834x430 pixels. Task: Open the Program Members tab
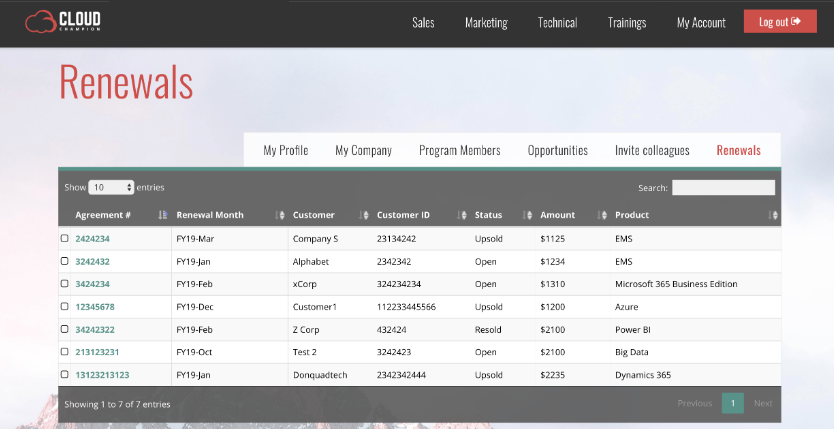coord(459,151)
